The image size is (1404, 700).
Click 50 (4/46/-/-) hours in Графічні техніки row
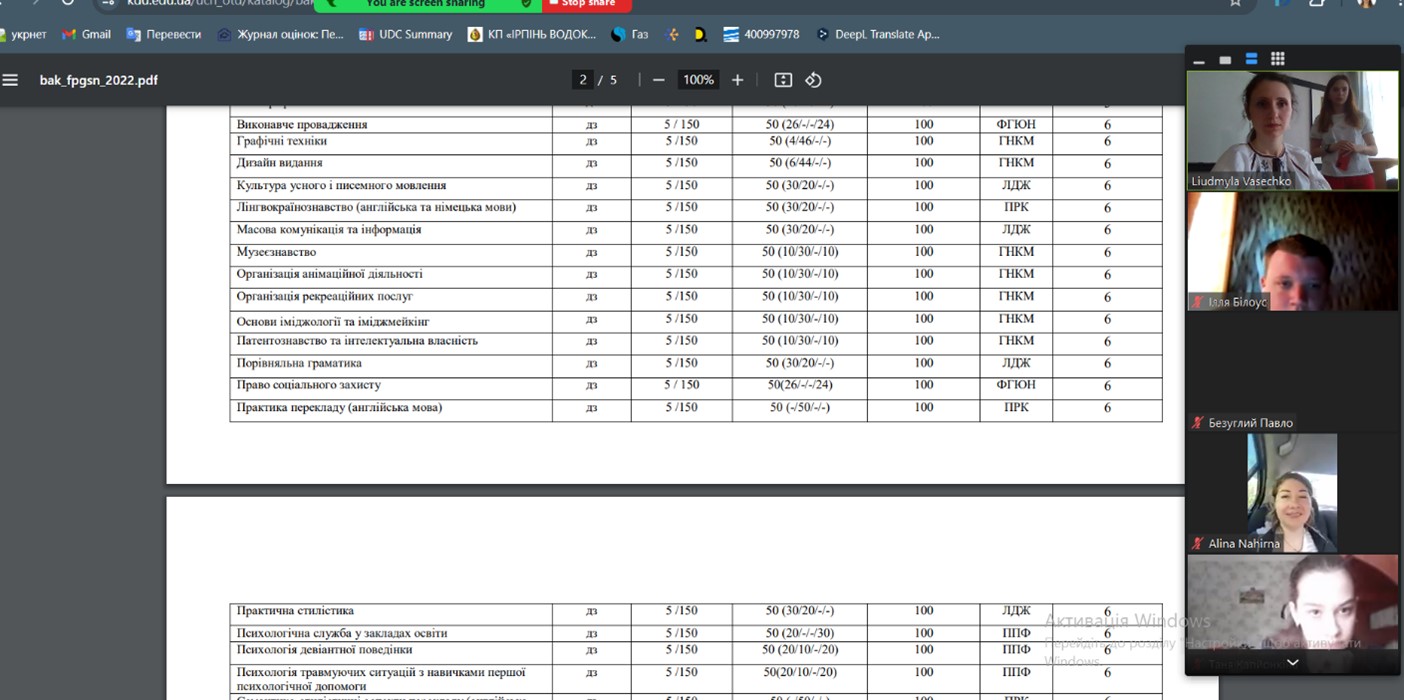pyautogui.click(x=800, y=141)
